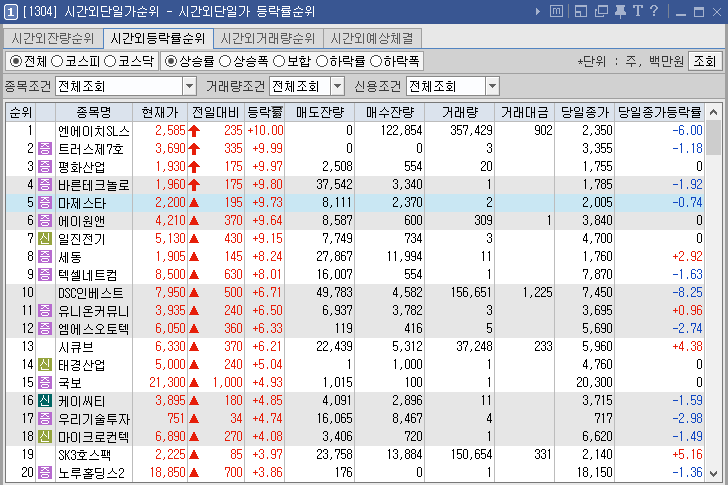Click the 종목명 column header

94,112
